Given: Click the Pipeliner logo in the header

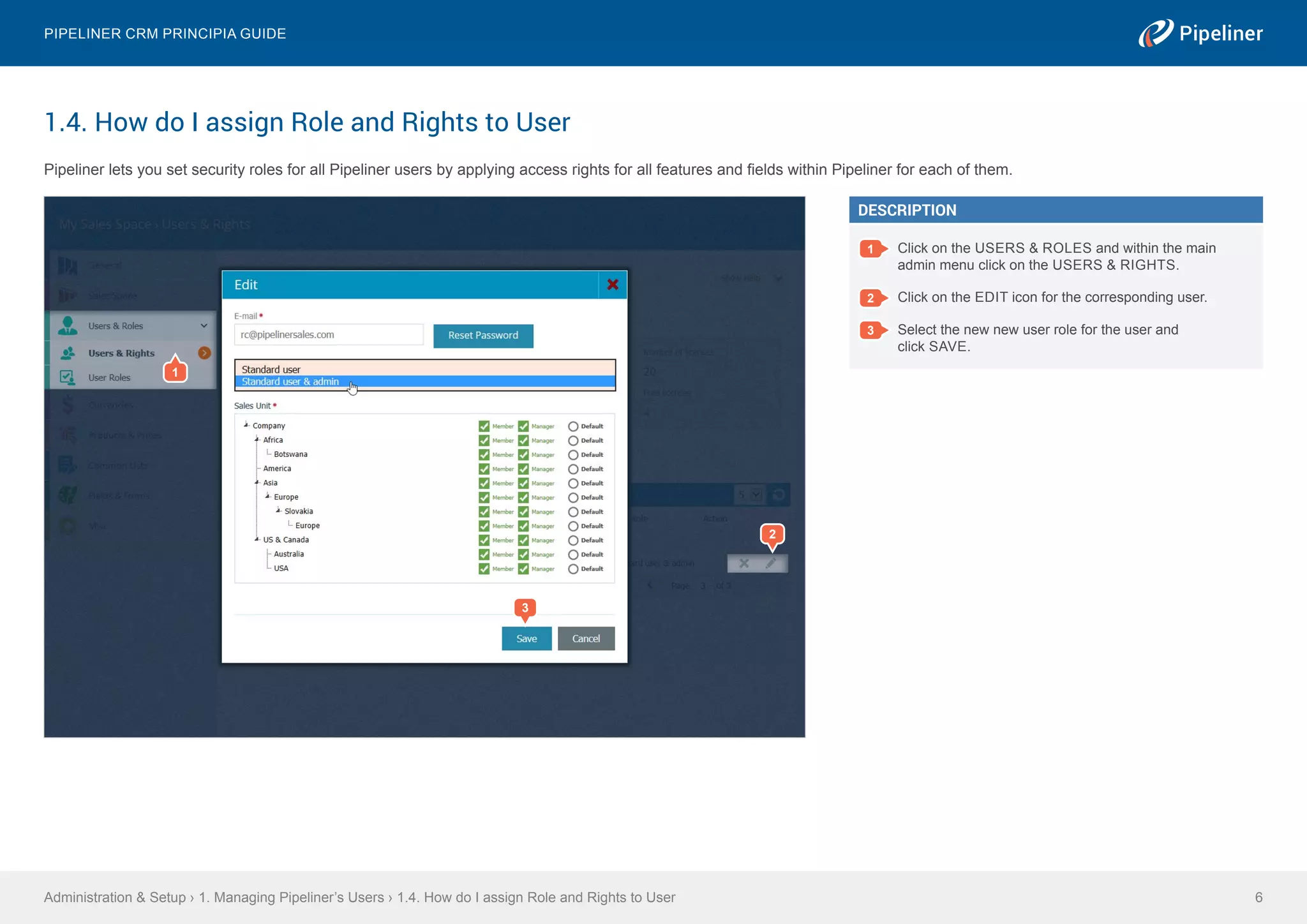Looking at the screenshot, I should pos(1200,33).
